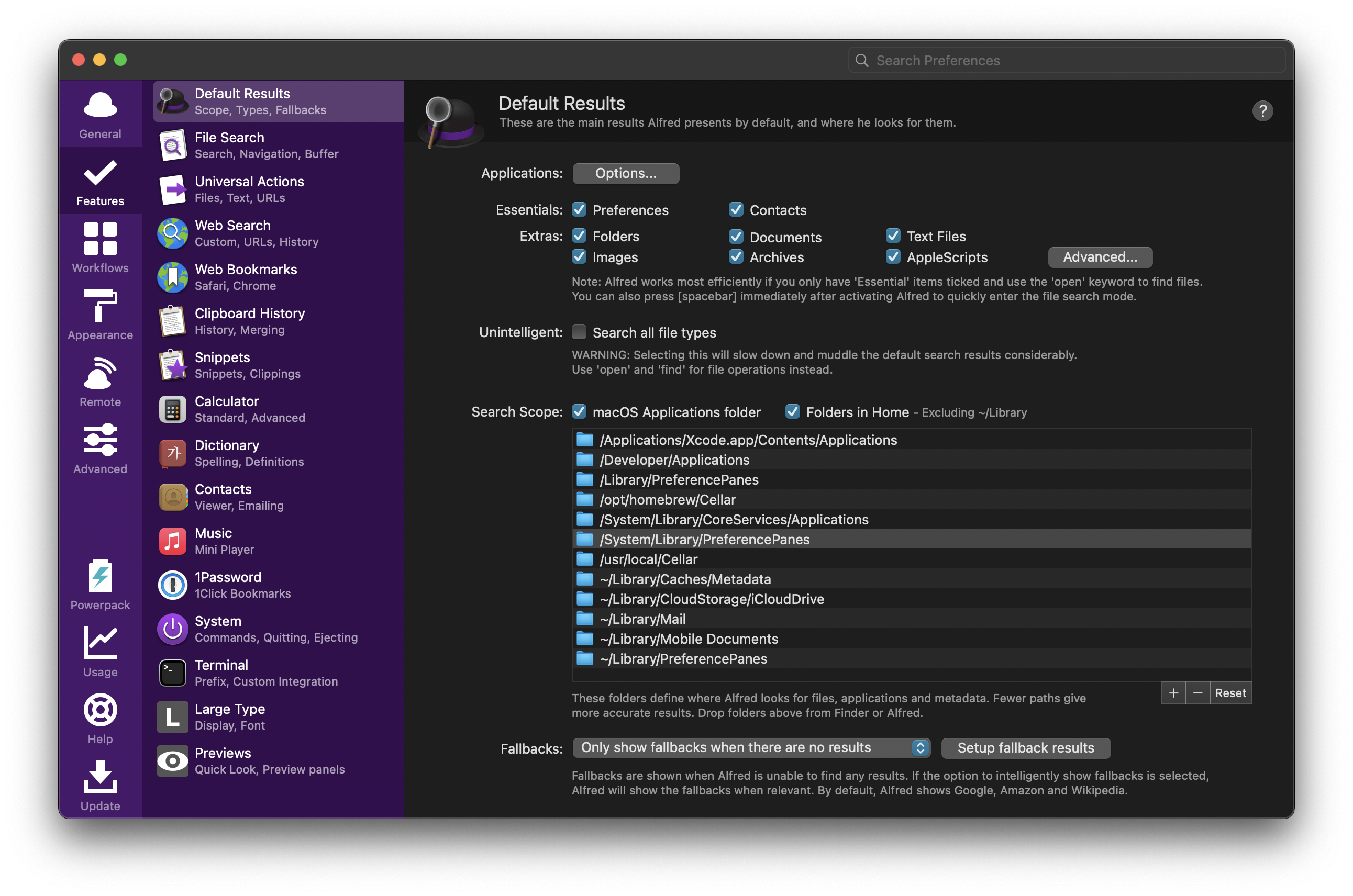Select ~/Library/Caches/Metadata folder row
The image size is (1353, 896).
(912, 579)
